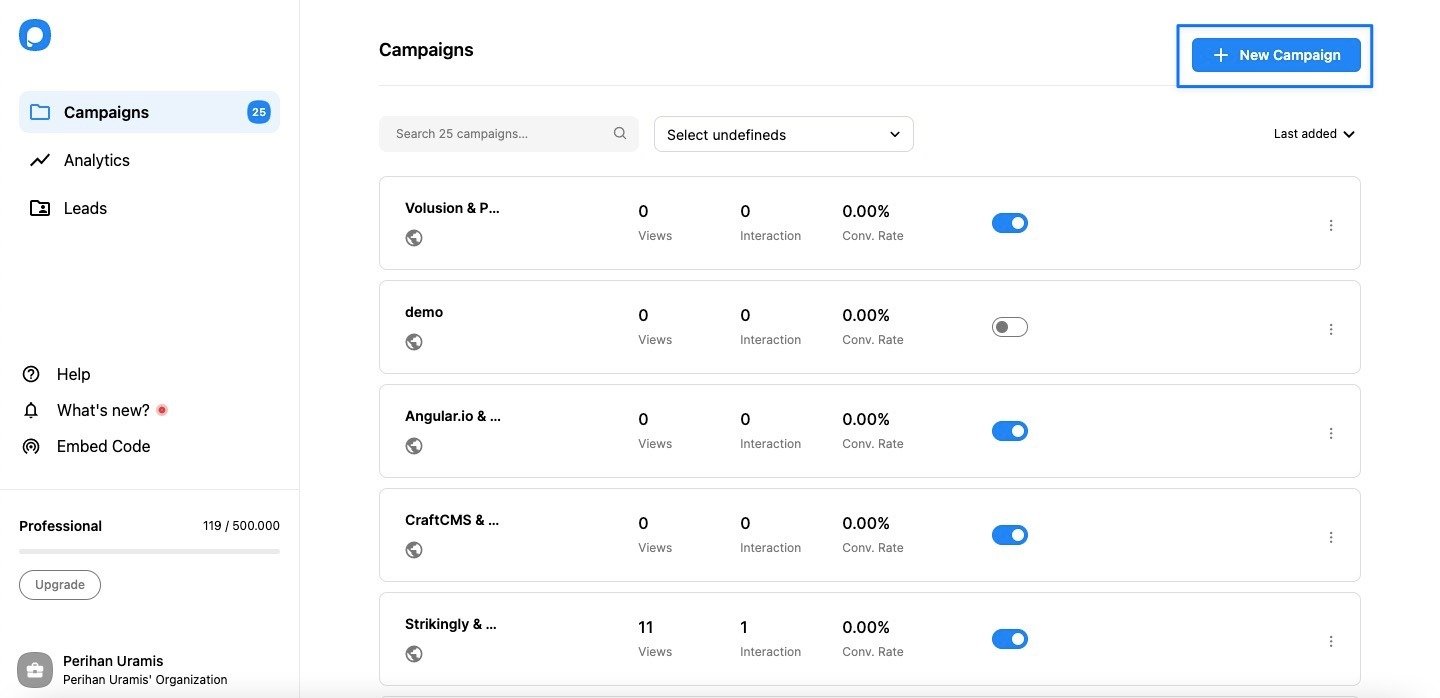
Task: Open three-dot menu for demo campaign
Action: [1331, 329]
